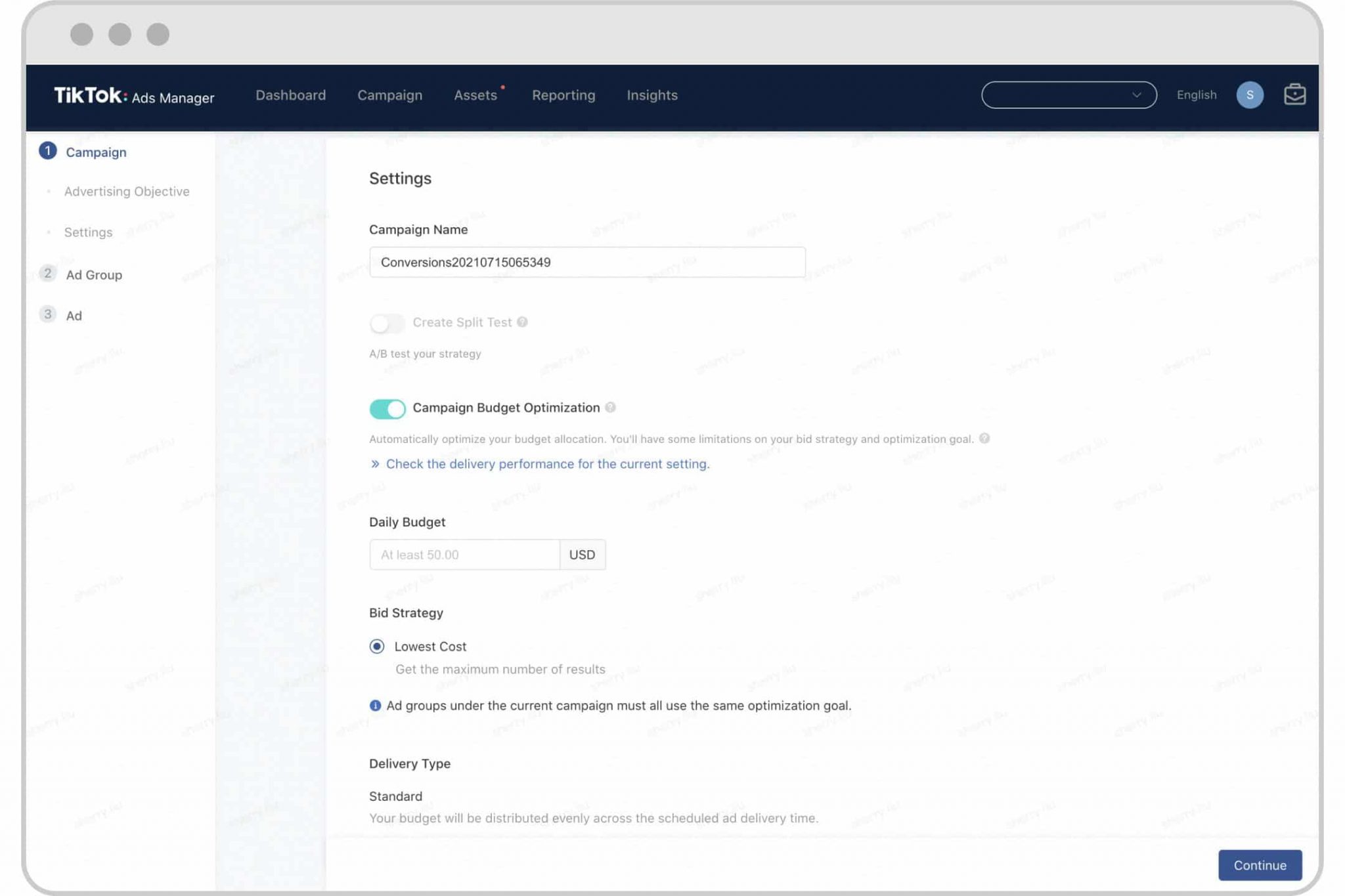Screen dimensions: 1345x896
Task: Click the Daily Budget input field
Action: pyautogui.click(x=464, y=555)
